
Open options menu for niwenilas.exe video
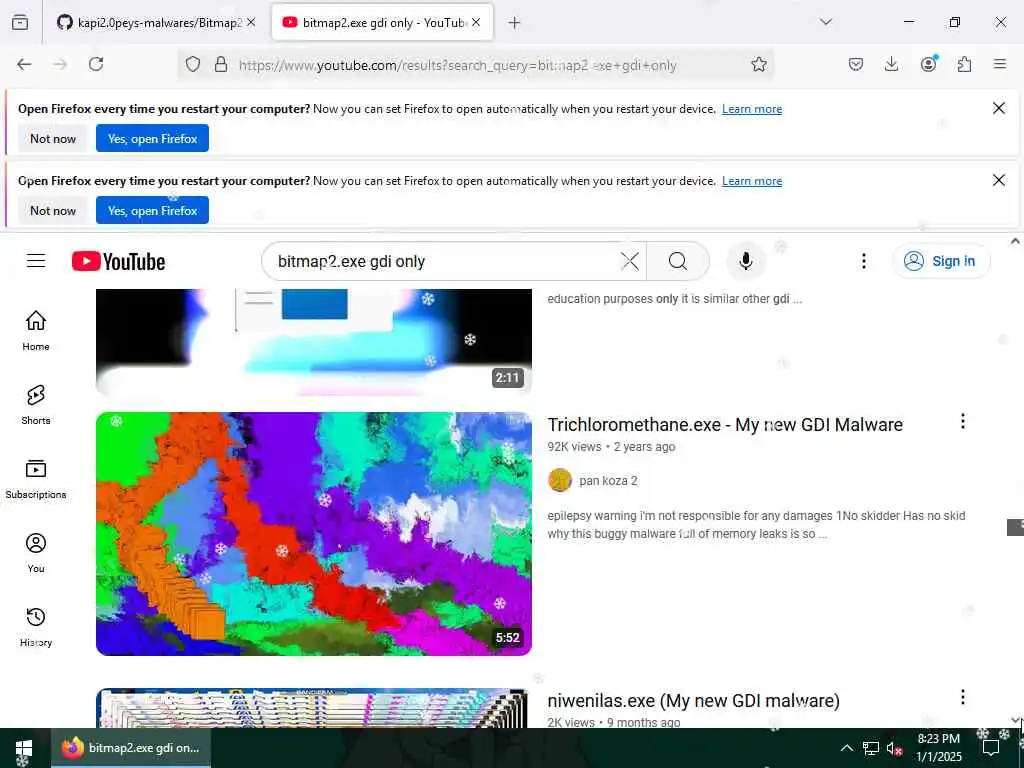tap(963, 697)
